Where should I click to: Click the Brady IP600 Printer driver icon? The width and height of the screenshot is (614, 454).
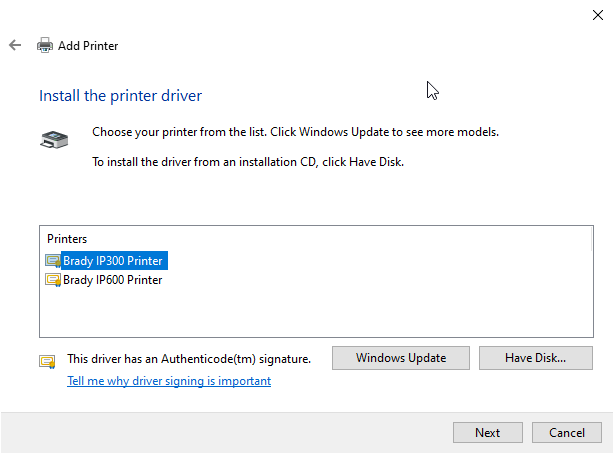click(x=53, y=280)
